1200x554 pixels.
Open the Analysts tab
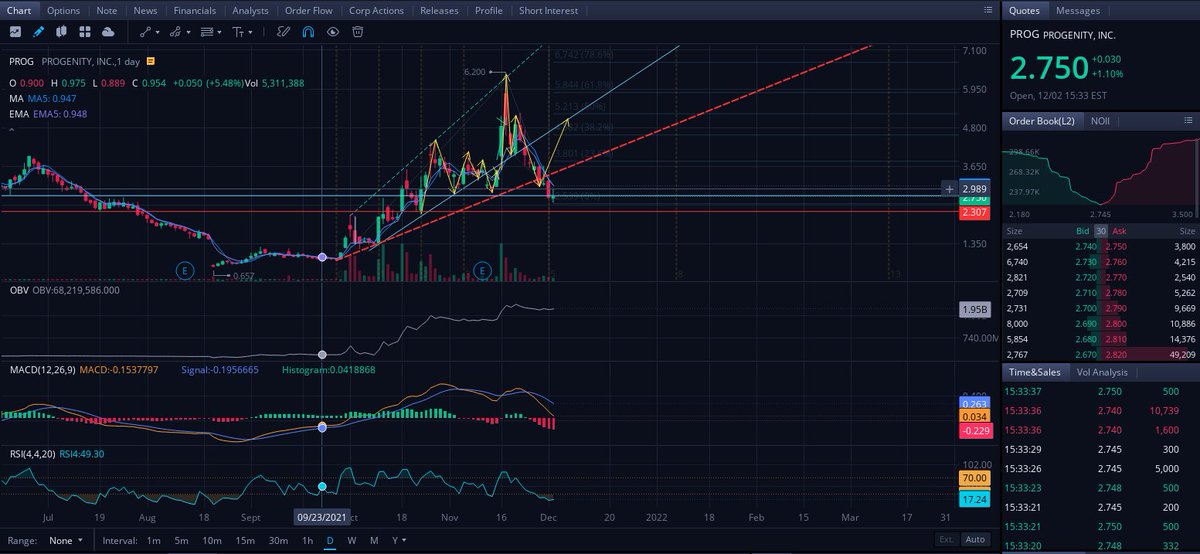pyautogui.click(x=250, y=10)
